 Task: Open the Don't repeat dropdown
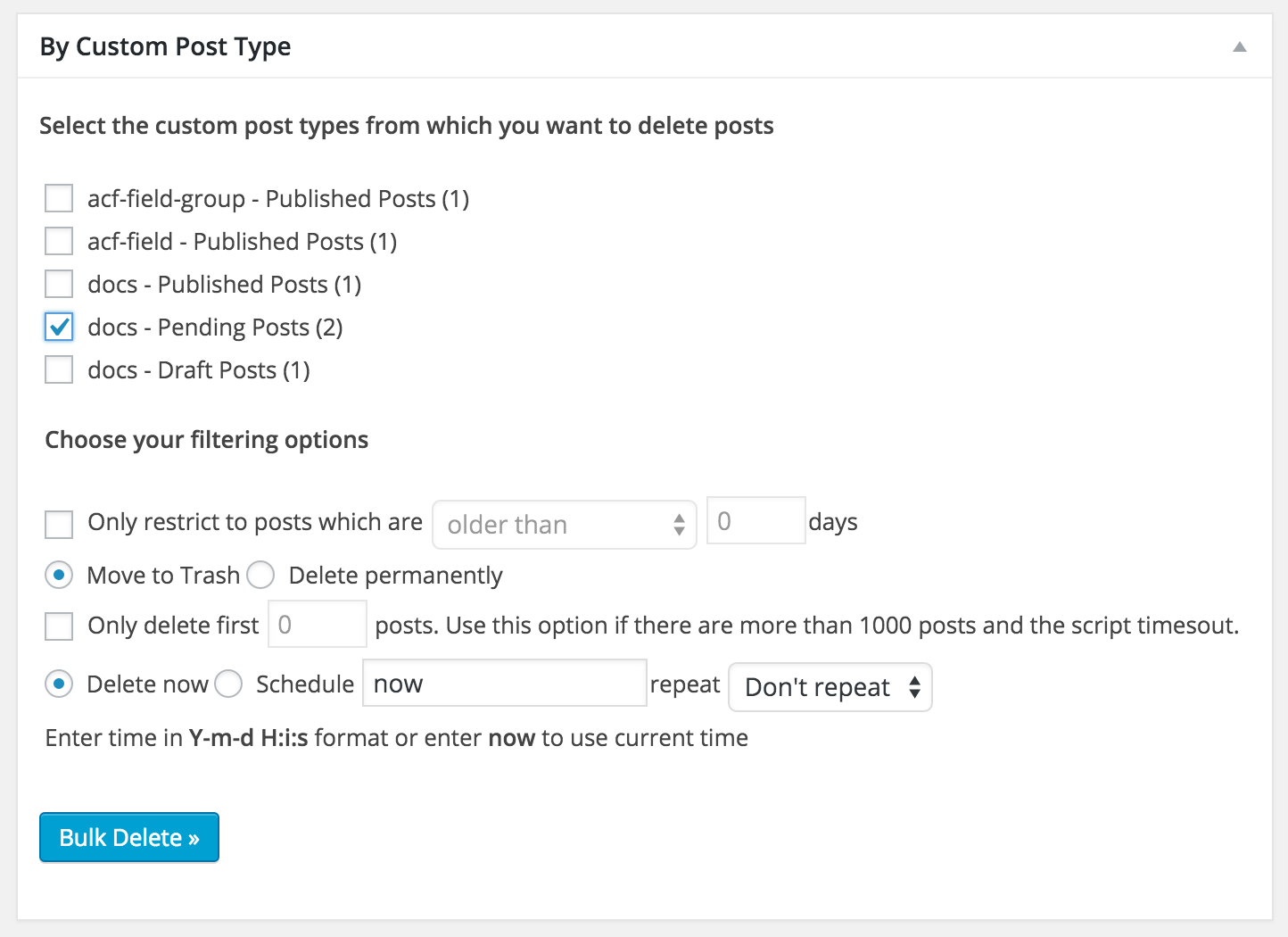(x=830, y=687)
